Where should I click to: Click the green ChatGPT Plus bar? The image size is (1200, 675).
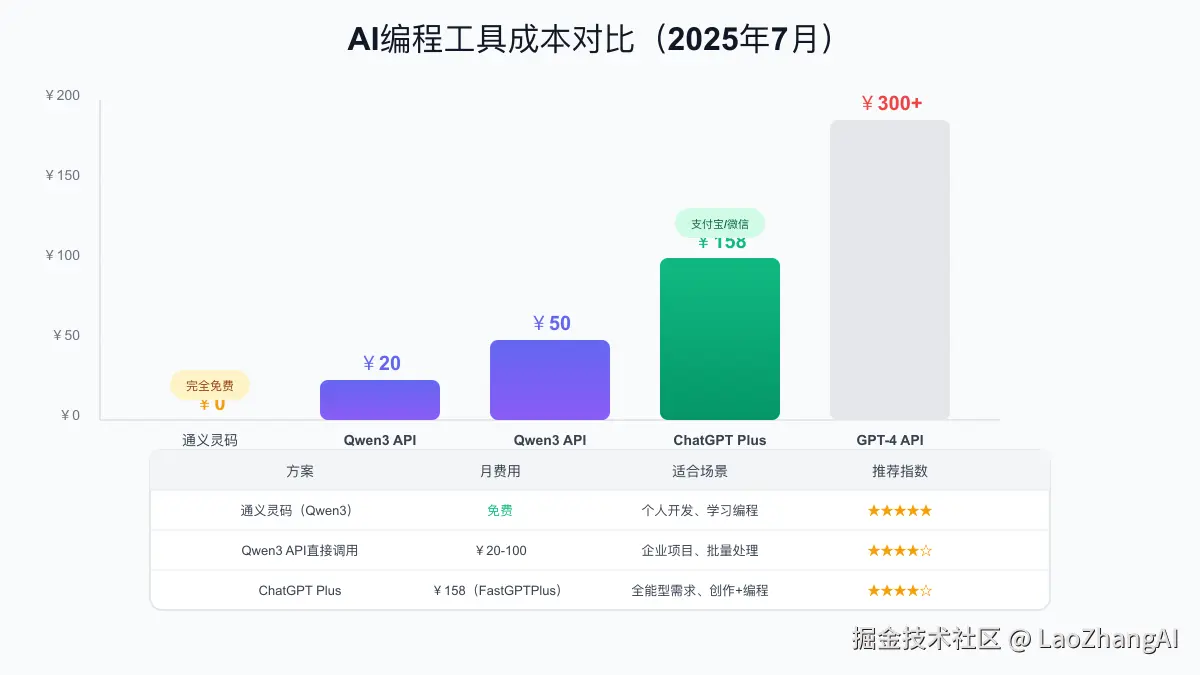[720, 338]
